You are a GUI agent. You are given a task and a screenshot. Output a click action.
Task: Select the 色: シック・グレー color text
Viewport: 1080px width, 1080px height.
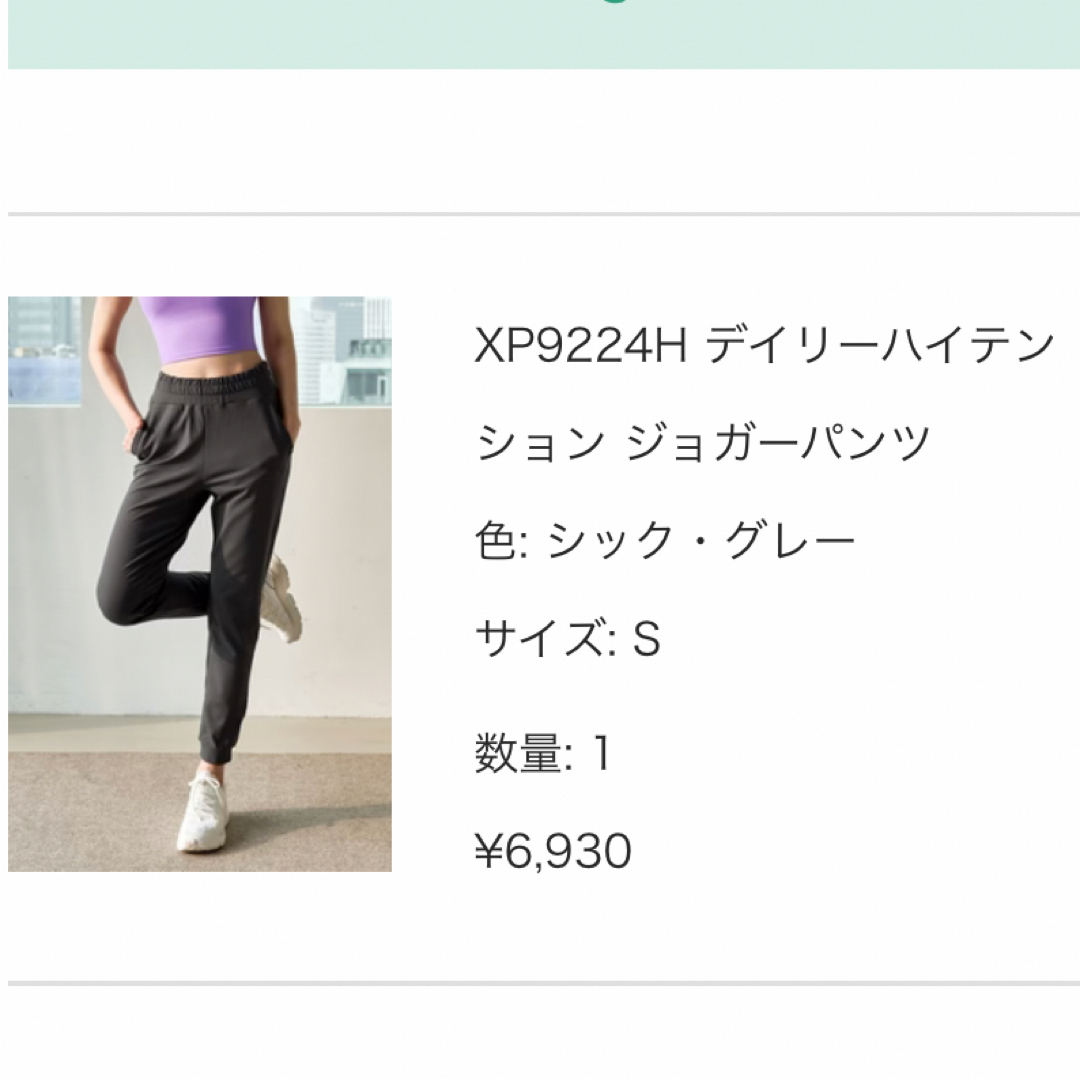coord(665,539)
